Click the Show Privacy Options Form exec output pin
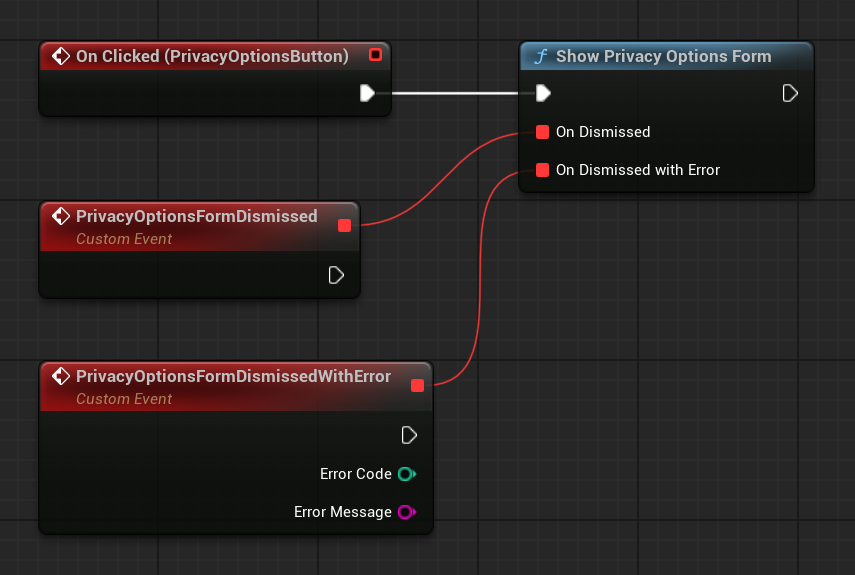 click(x=790, y=93)
